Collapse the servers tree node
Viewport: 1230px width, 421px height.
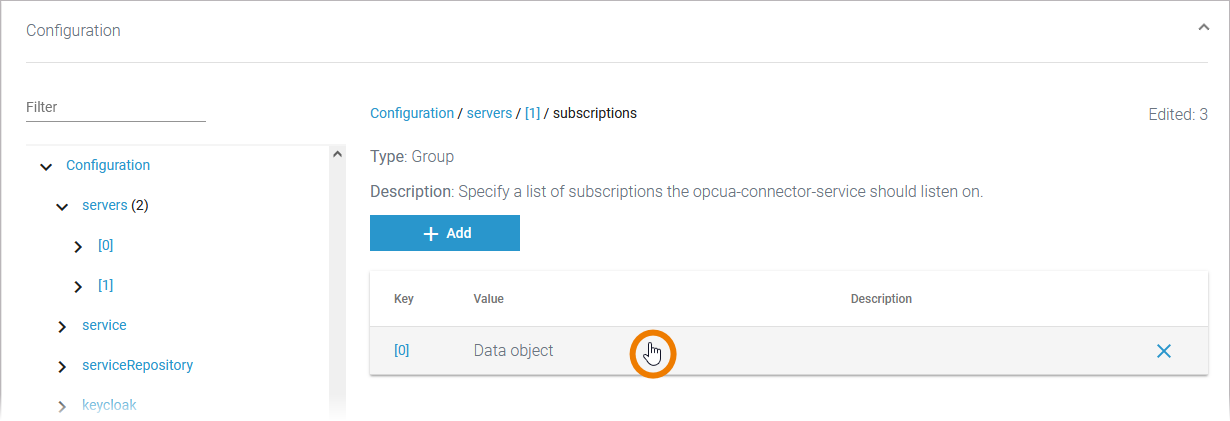coord(62,206)
